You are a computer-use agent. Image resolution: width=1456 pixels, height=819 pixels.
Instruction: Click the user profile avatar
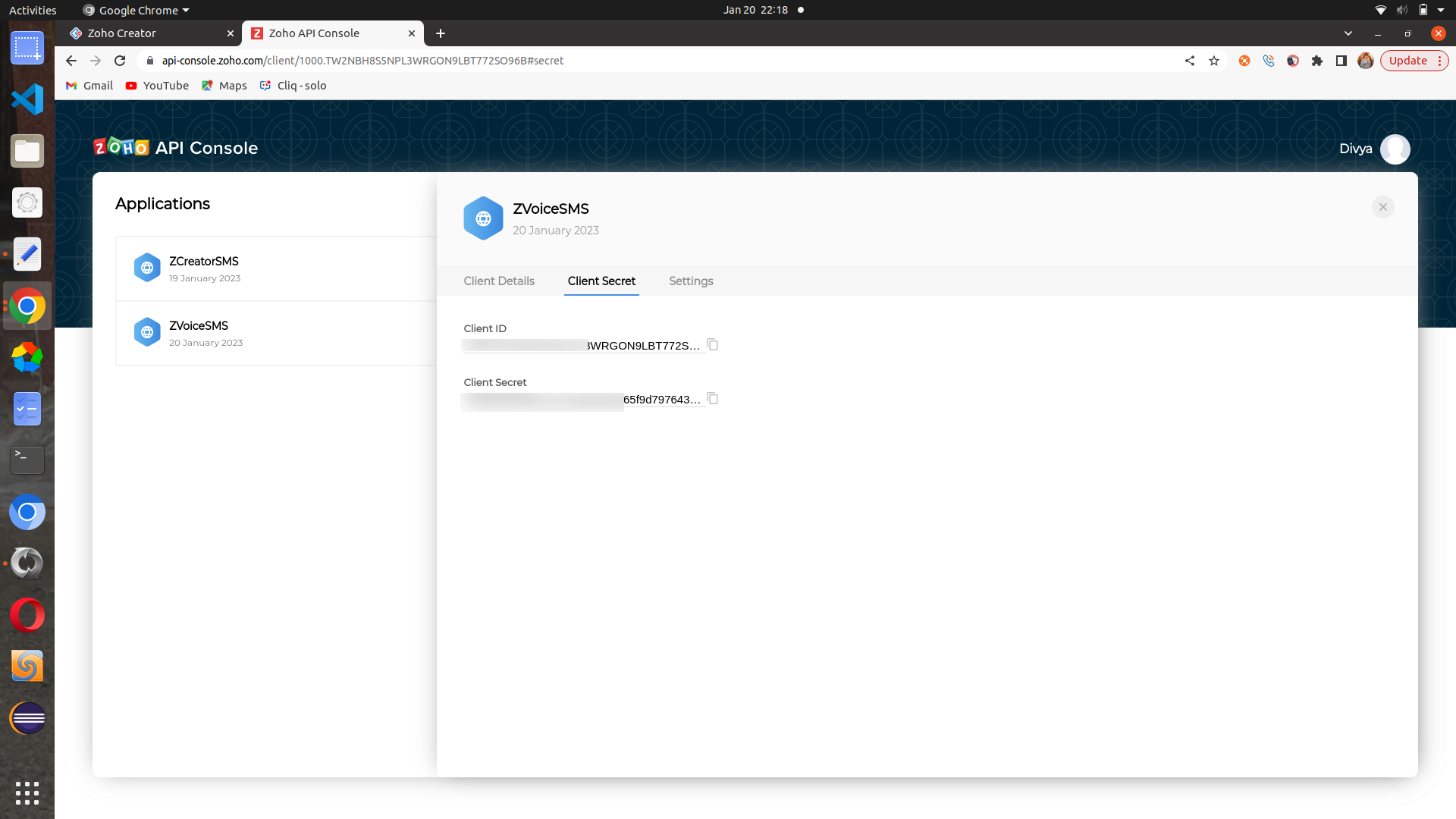click(x=1395, y=149)
